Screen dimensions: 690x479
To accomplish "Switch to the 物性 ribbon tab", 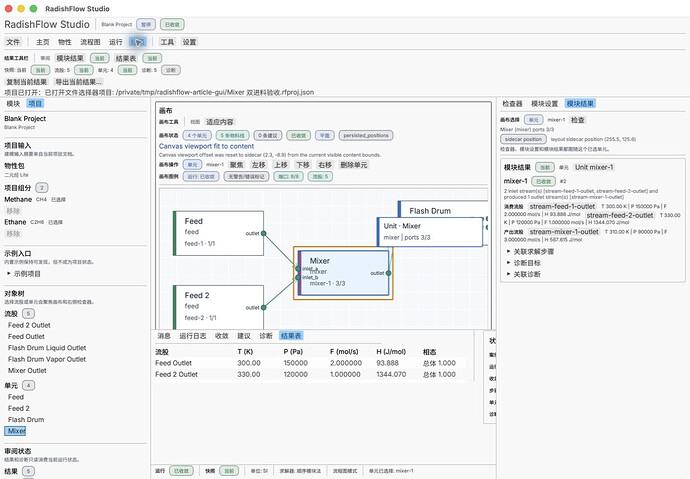I will [x=65, y=42].
